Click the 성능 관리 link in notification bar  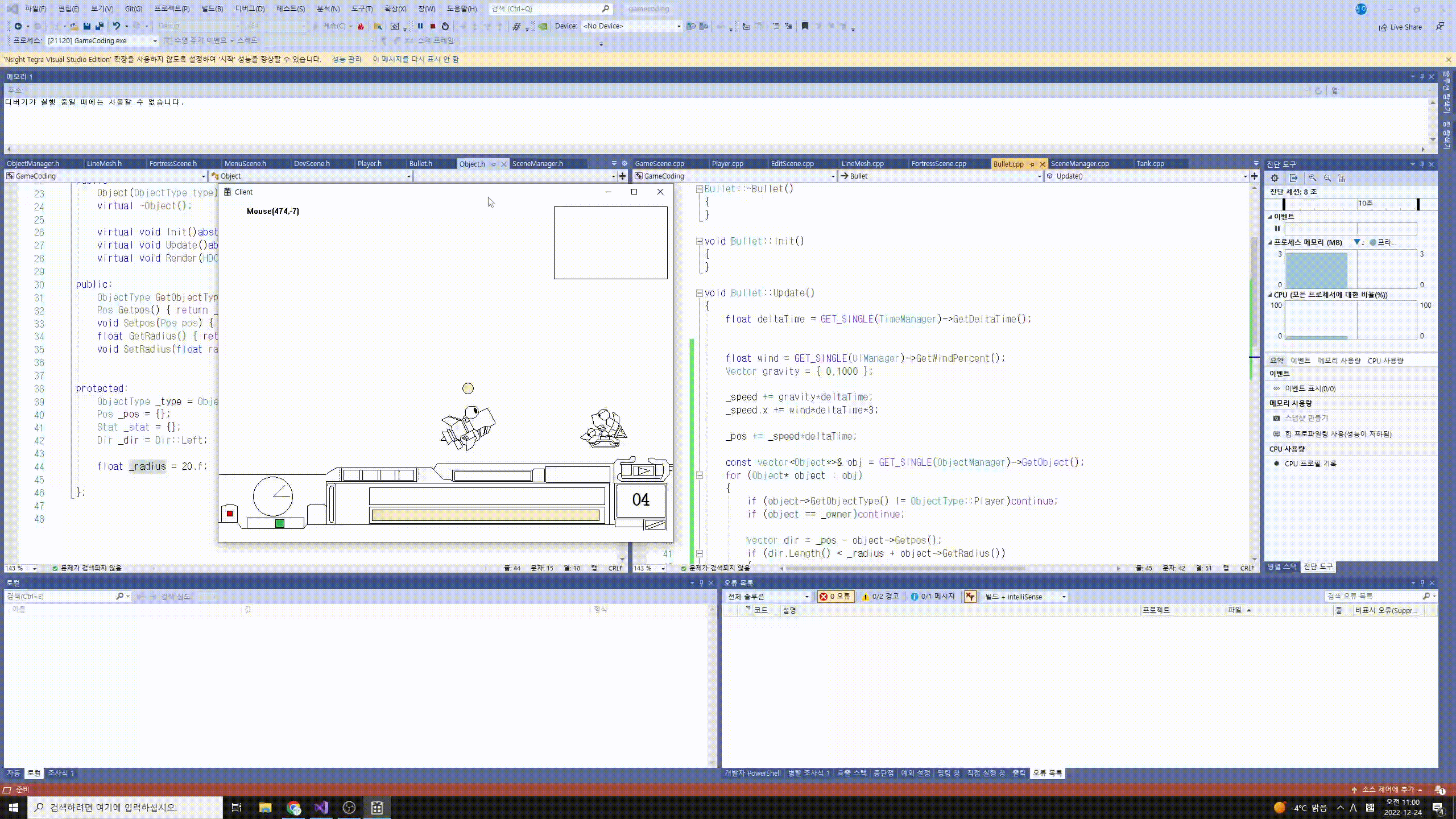[x=346, y=59]
